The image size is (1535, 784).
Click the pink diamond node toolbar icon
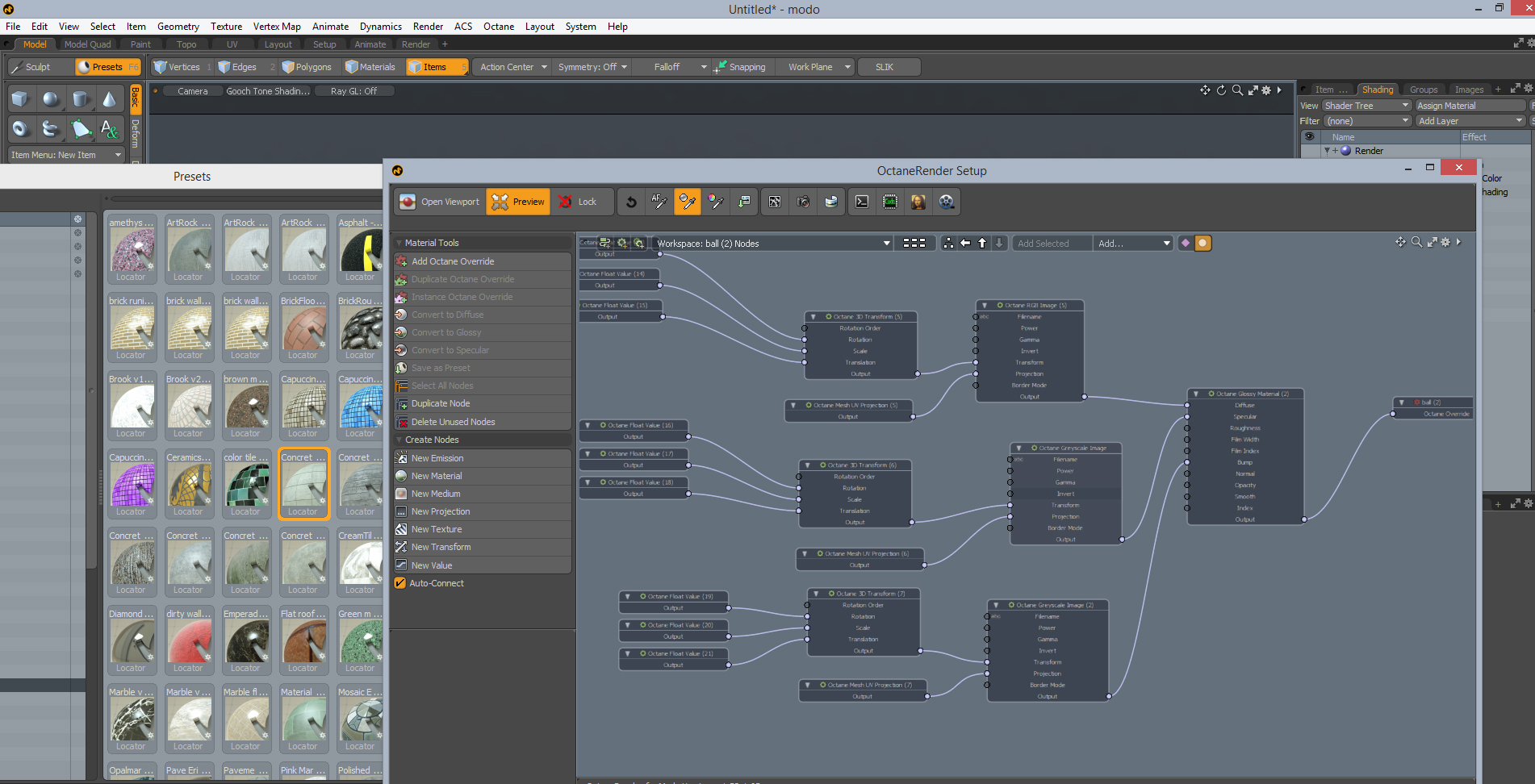(x=1186, y=243)
